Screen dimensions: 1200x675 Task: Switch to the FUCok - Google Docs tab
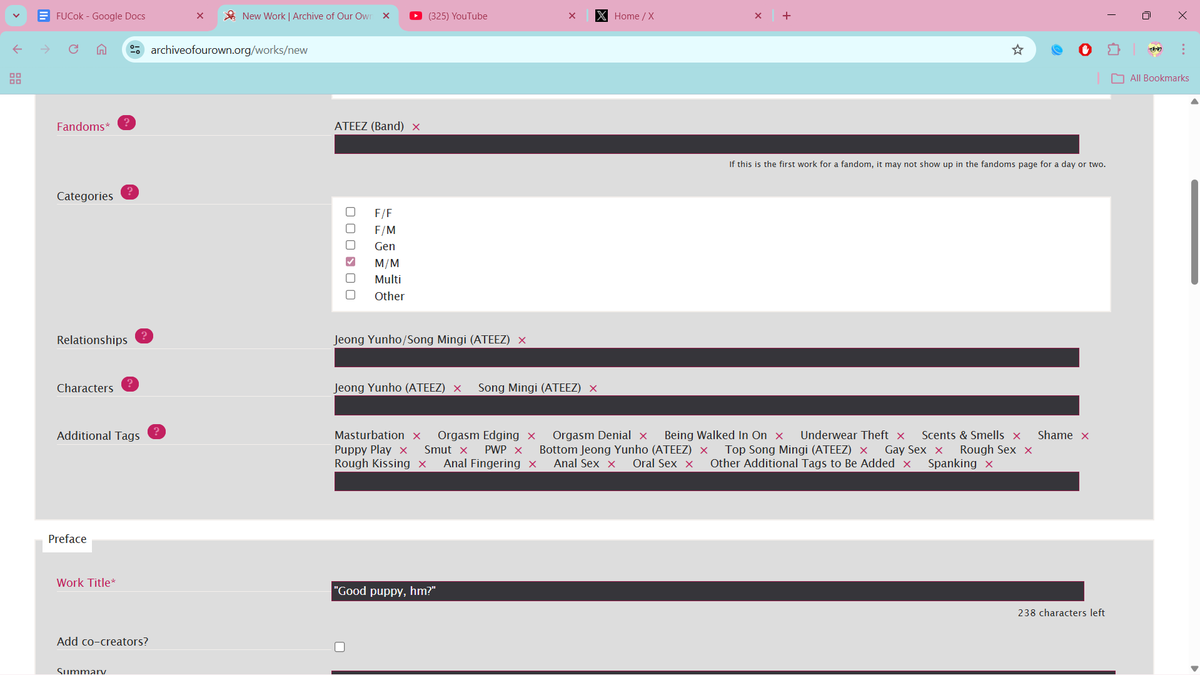click(122, 16)
